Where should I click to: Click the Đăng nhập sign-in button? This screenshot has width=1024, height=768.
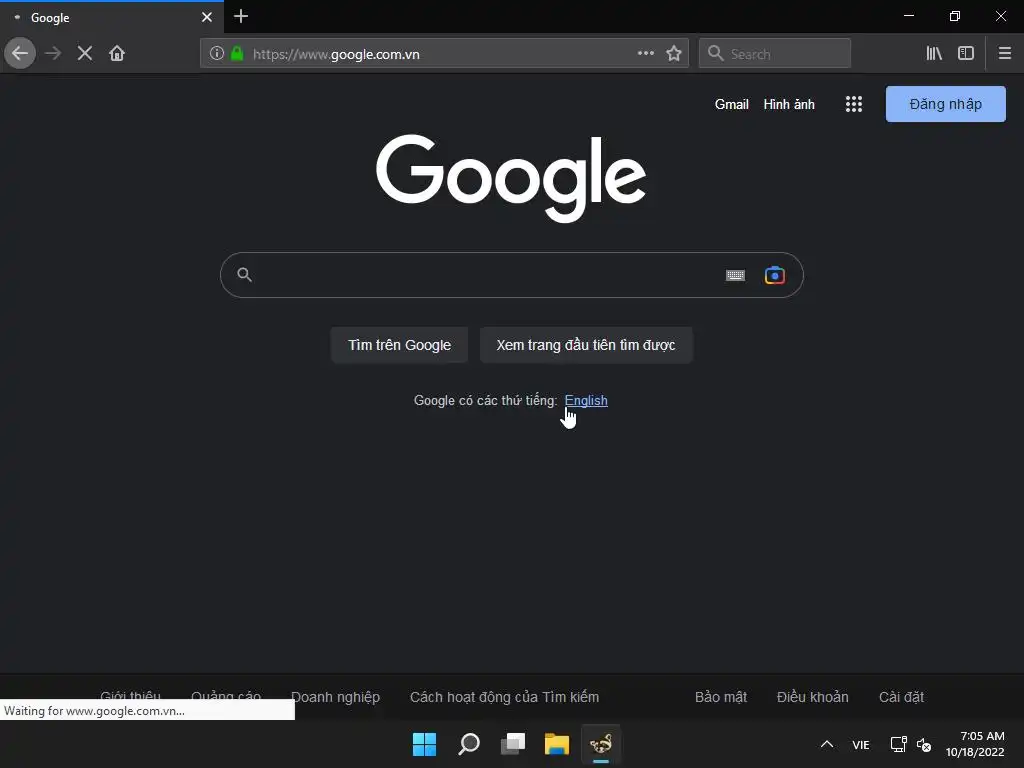[946, 104]
